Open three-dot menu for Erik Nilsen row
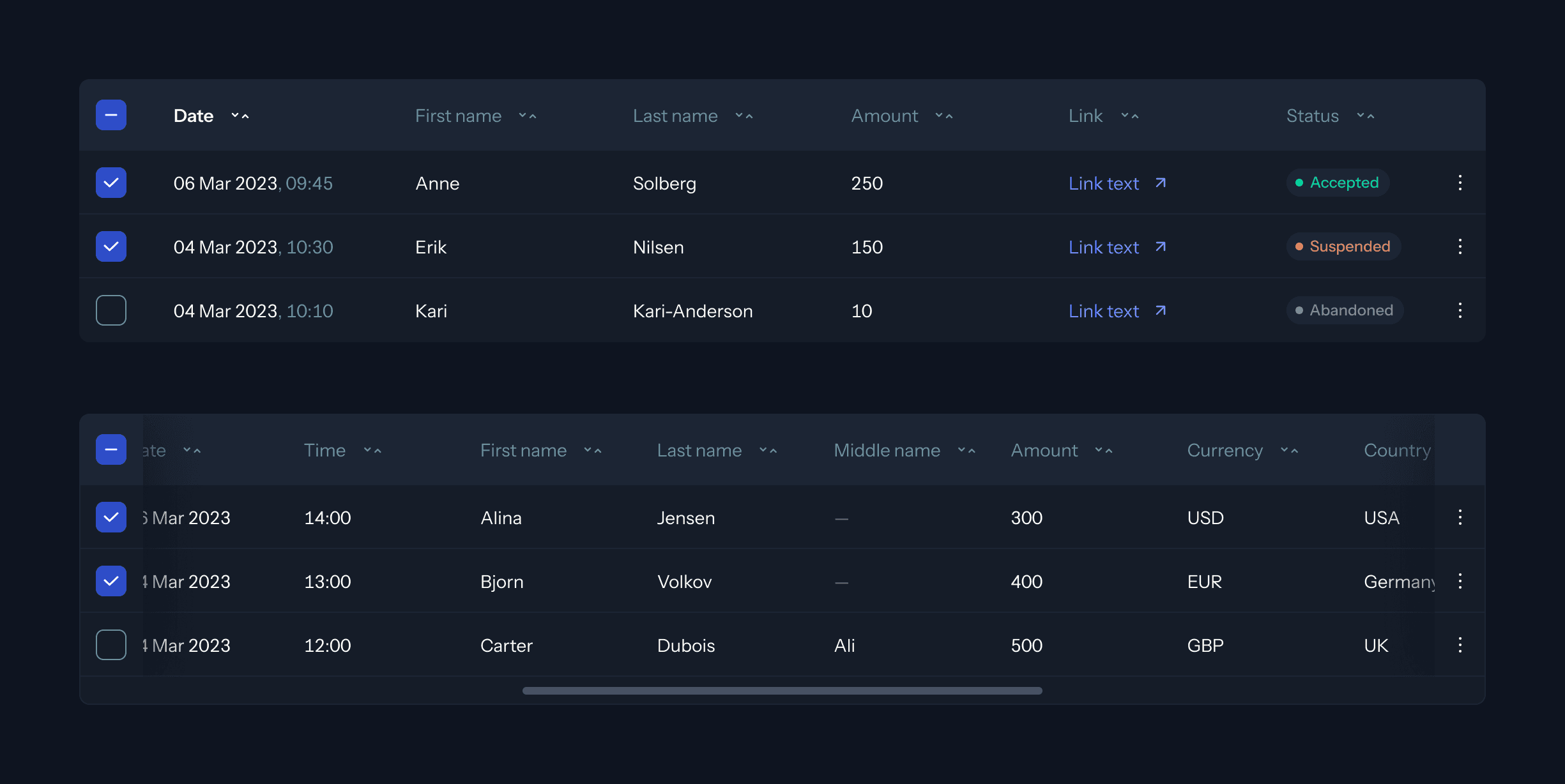 click(x=1460, y=246)
